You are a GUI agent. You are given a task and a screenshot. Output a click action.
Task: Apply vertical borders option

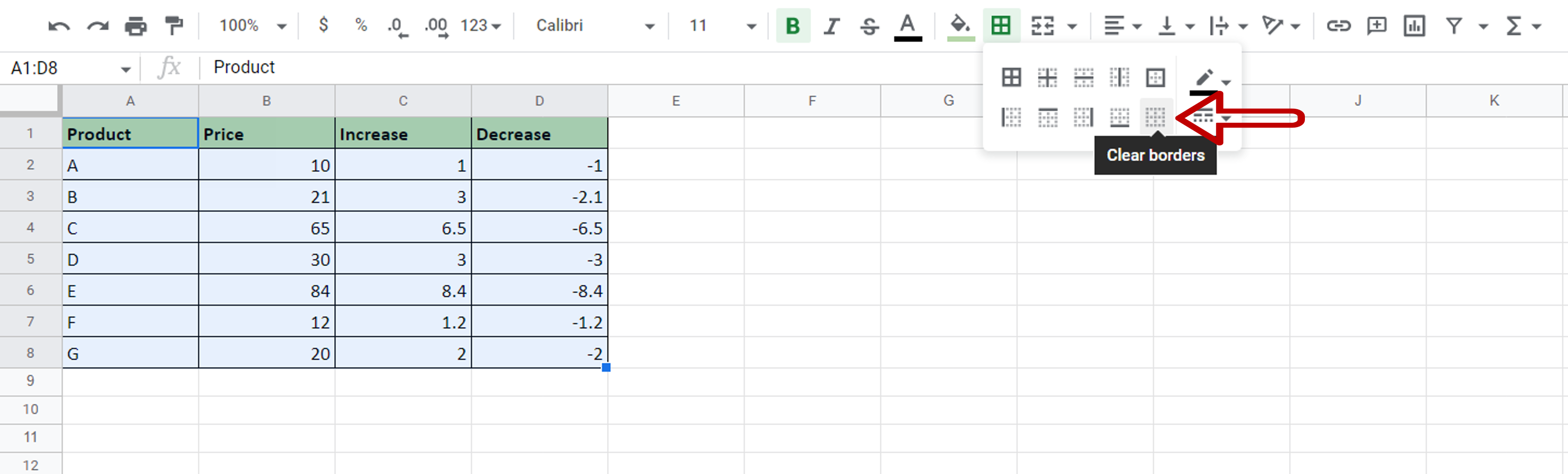[x=1119, y=77]
